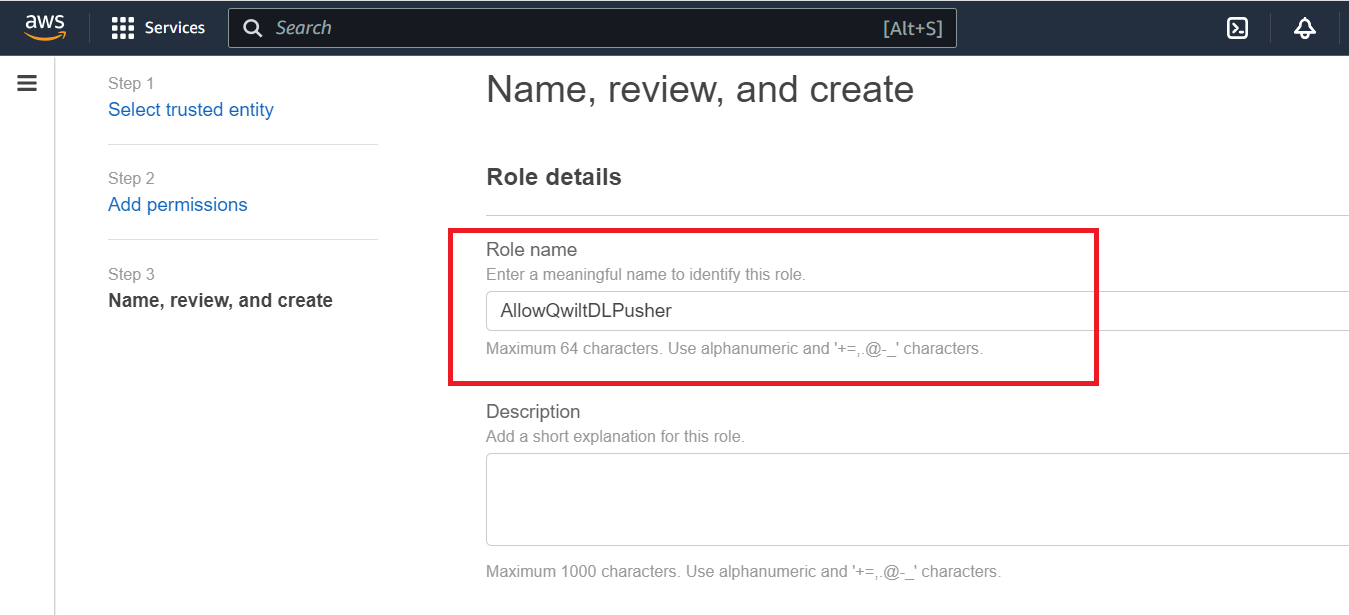This screenshot has height=615, width=1349.
Task: Expand the hamburger navigation menu
Action: (27, 83)
